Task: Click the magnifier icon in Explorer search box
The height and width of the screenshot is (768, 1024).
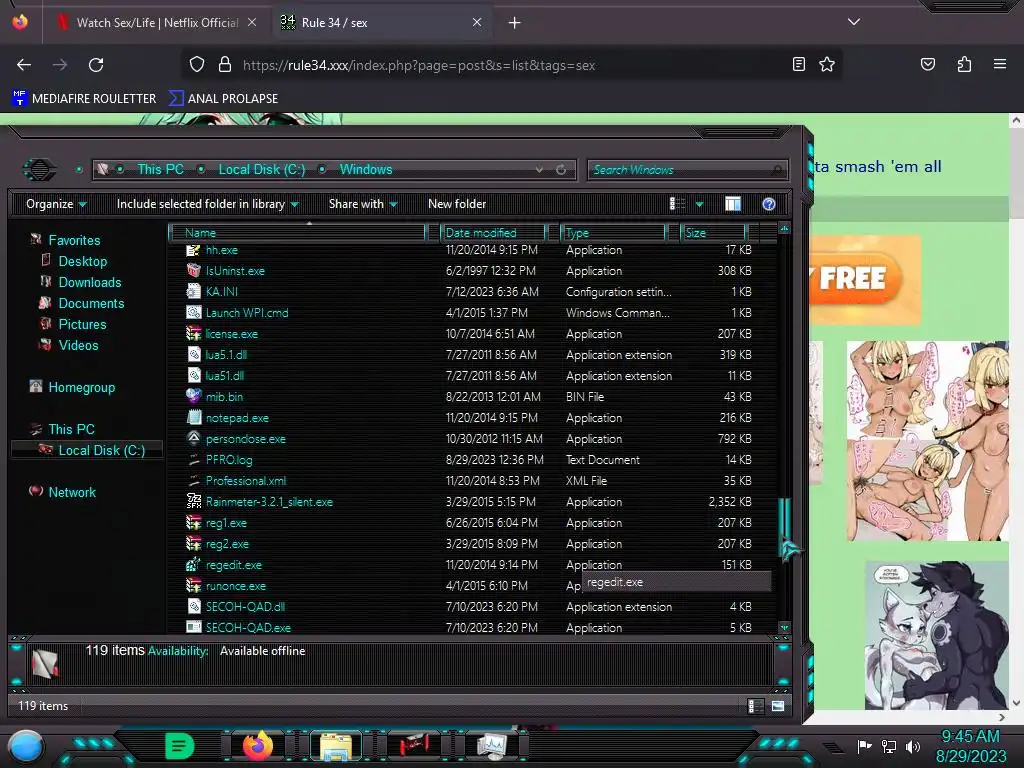Action: click(x=776, y=170)
